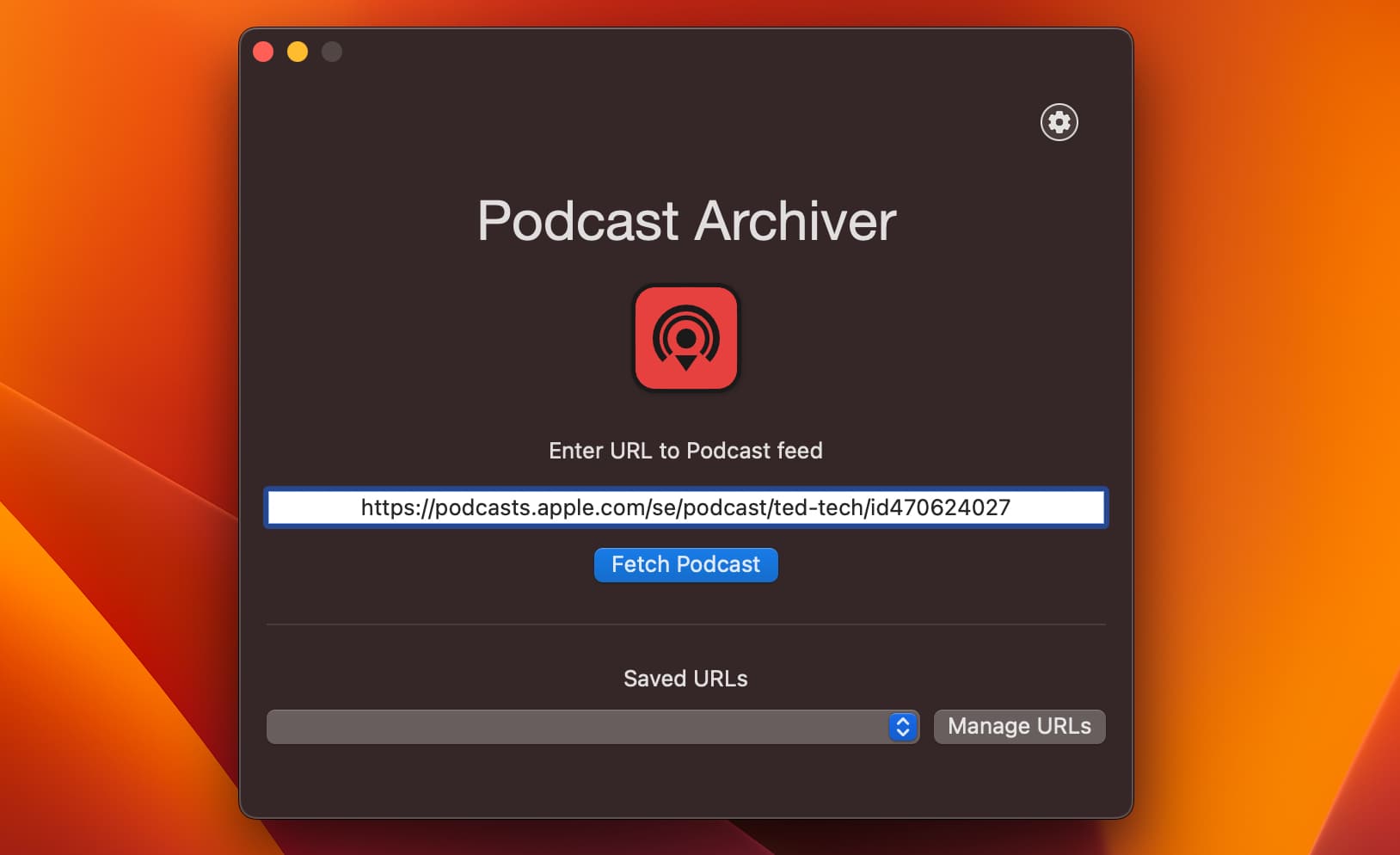The height and width of the screenshot is (855, 1400).
Task: Focus the podcast feed URL field
Action: click(x=685, y=507)
